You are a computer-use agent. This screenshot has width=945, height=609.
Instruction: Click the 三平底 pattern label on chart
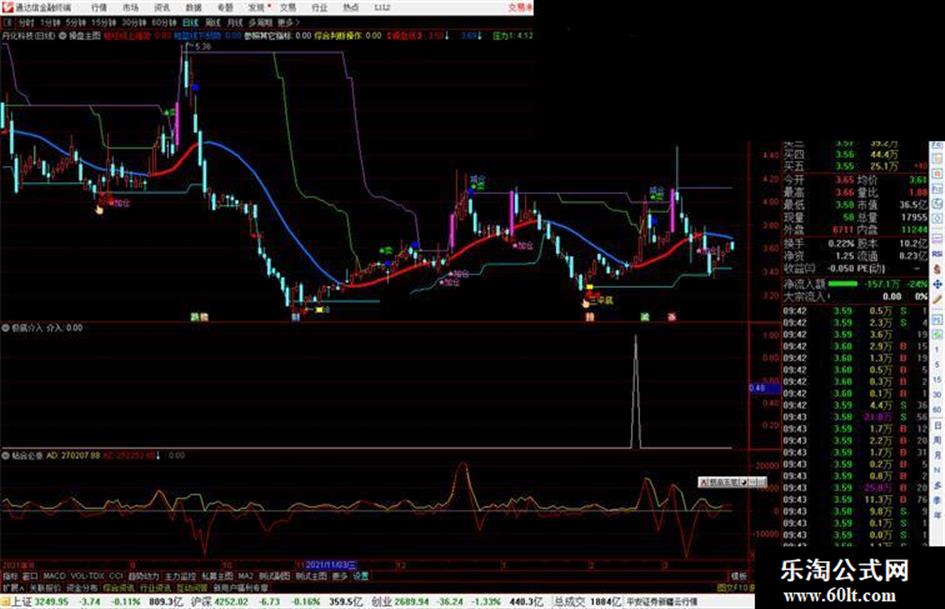point(603,300)
